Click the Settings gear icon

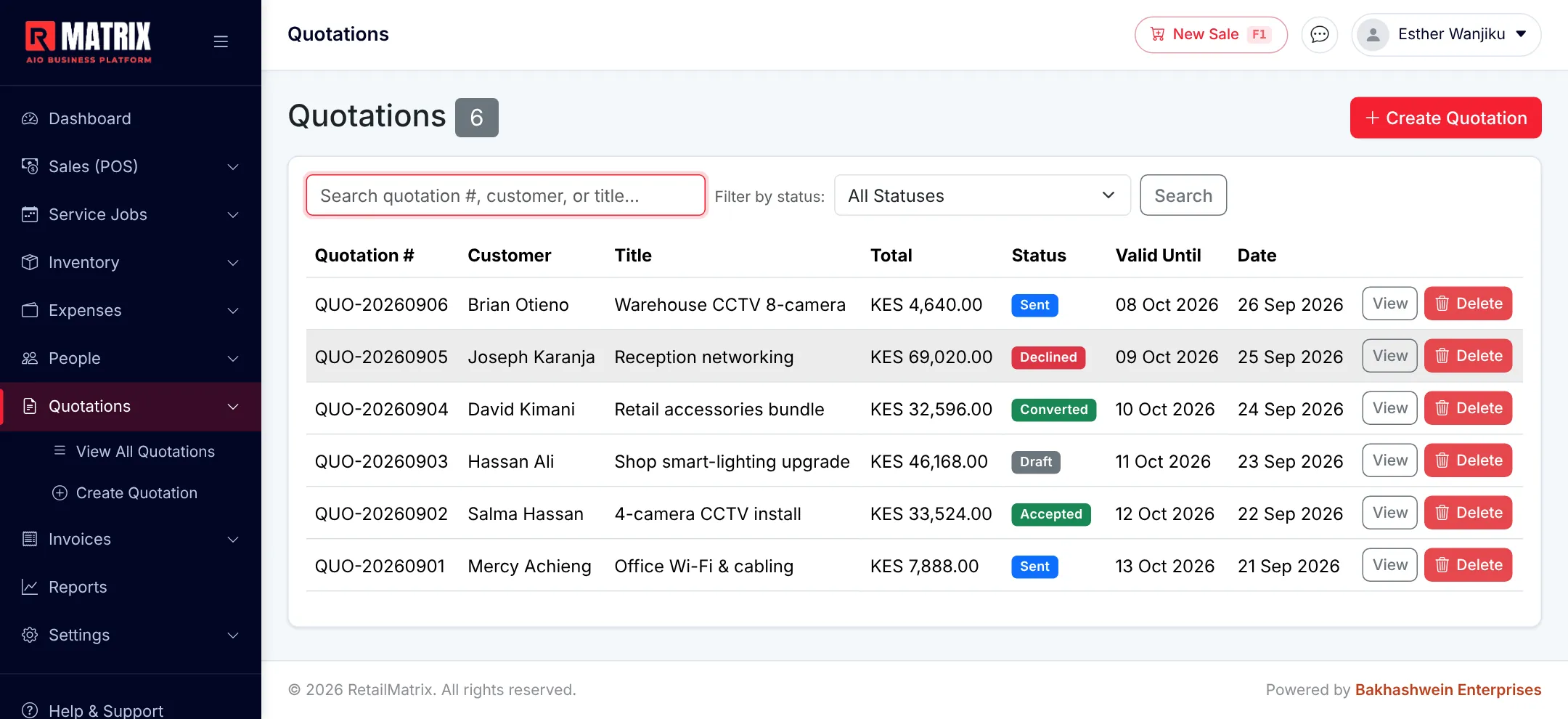point(30,635)
